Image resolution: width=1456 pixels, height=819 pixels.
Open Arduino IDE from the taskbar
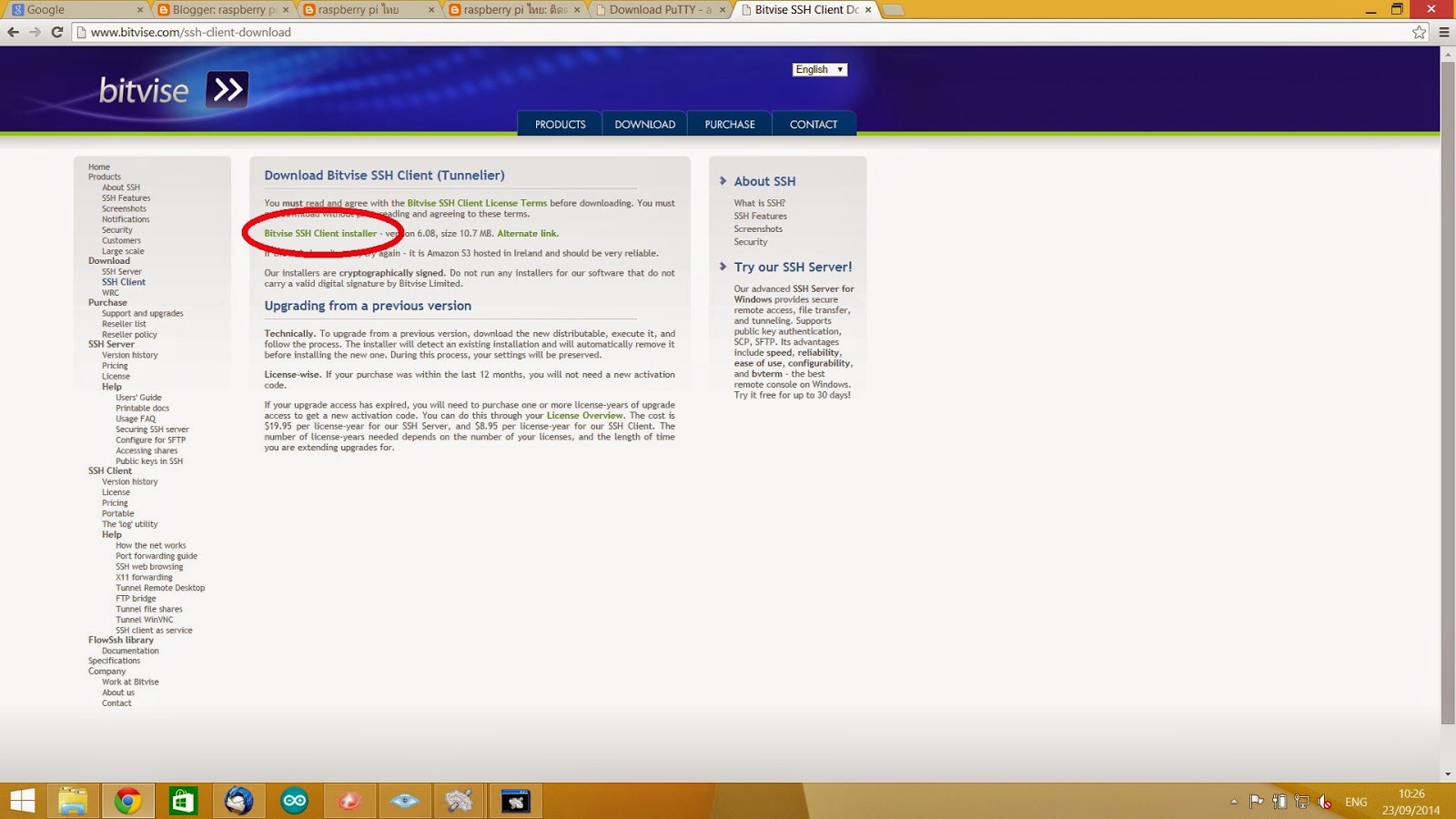[294, 801]
